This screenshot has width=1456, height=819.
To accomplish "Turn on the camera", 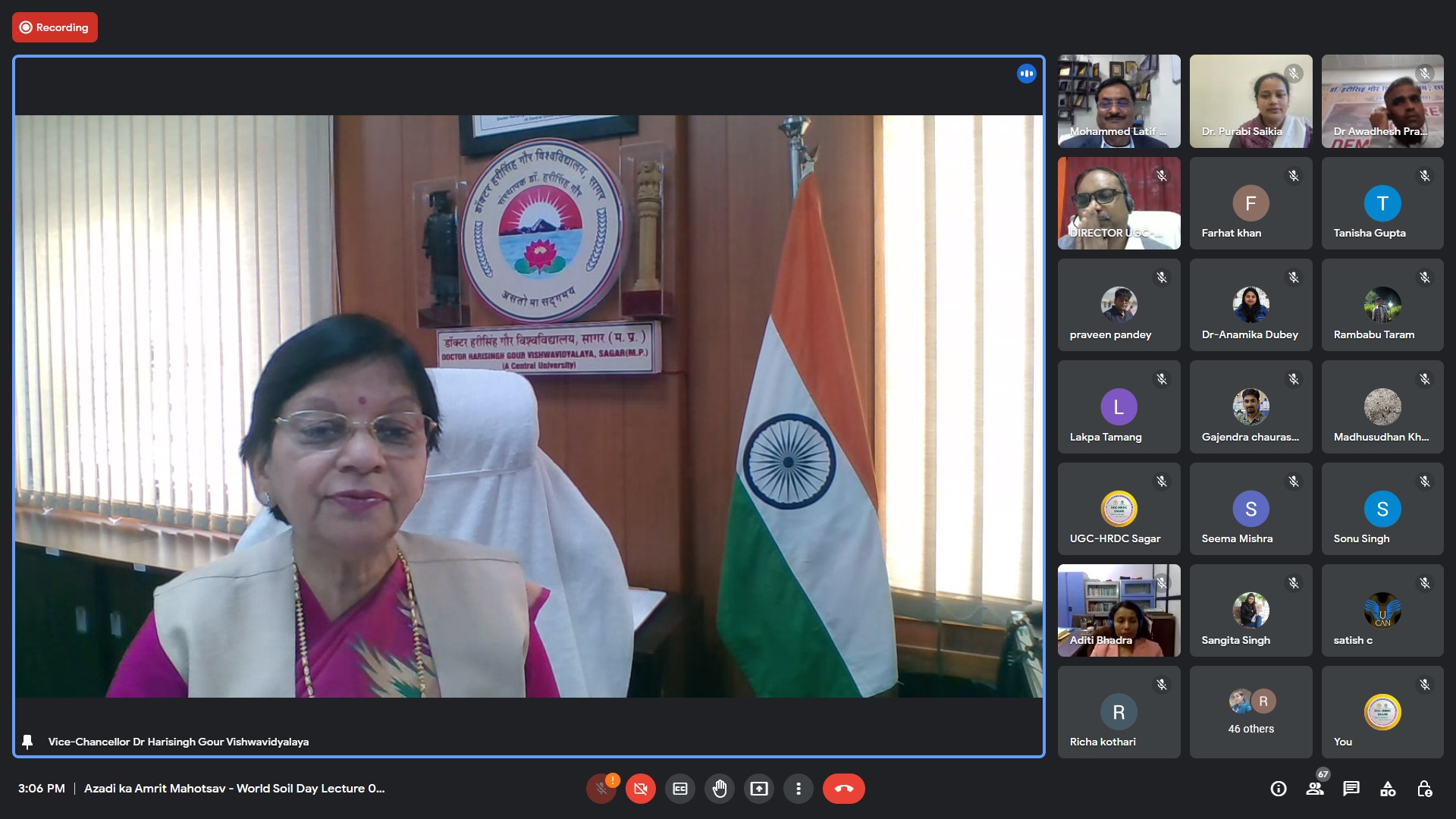I will [641, 789].
